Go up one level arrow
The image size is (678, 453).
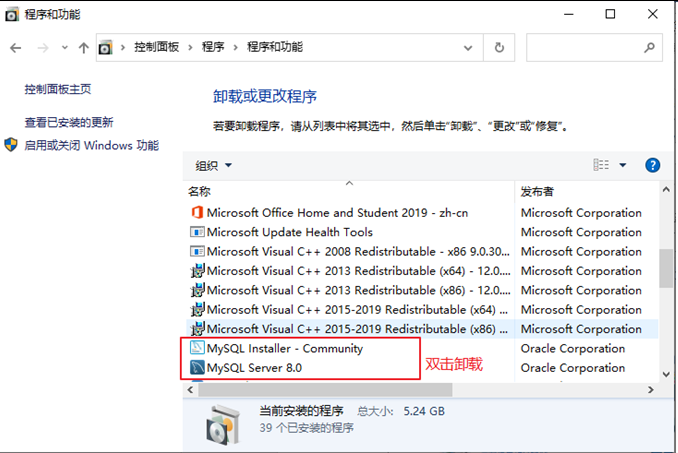coord(83,48)
